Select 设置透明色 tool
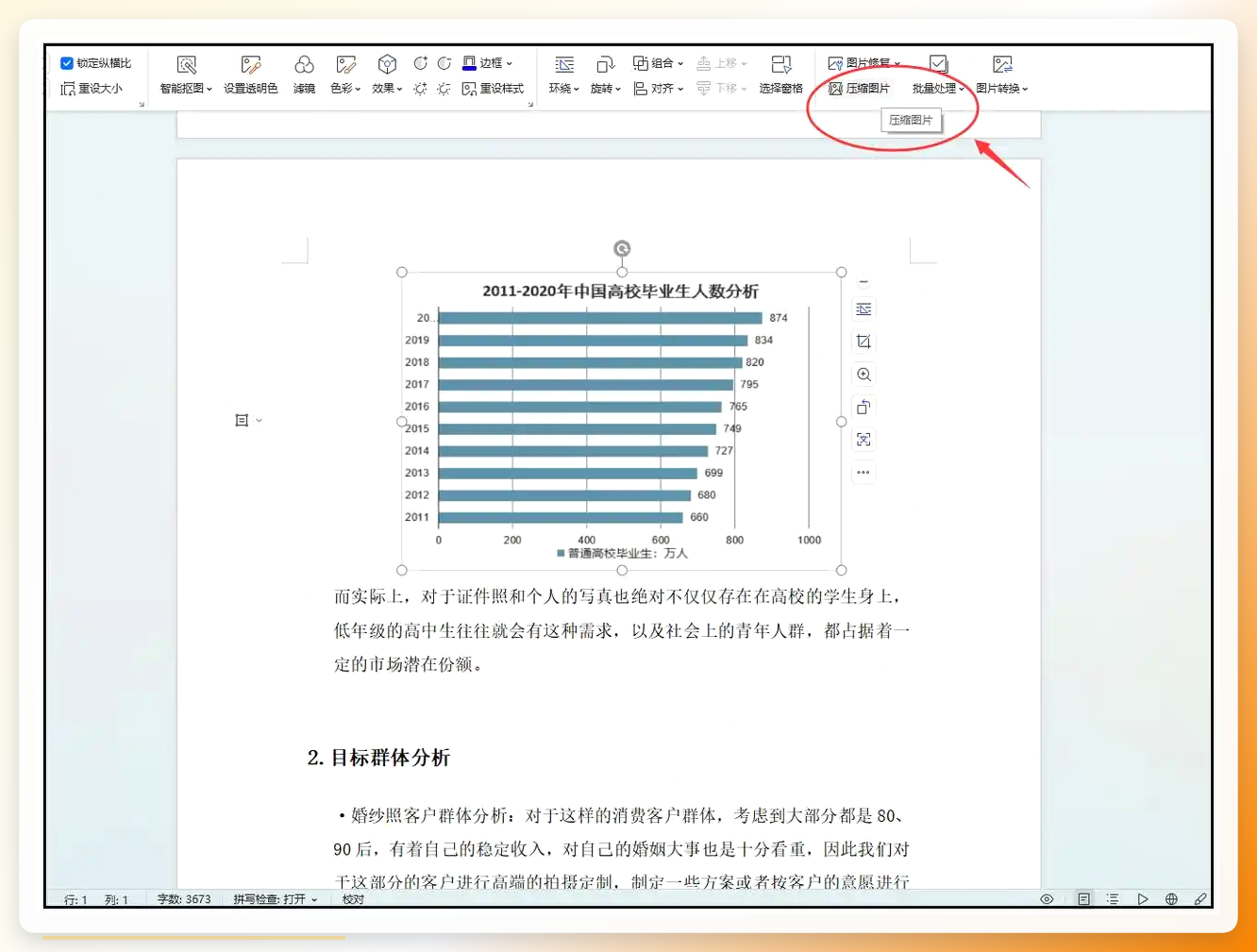1257x952 pixels. tap(250, 75)
